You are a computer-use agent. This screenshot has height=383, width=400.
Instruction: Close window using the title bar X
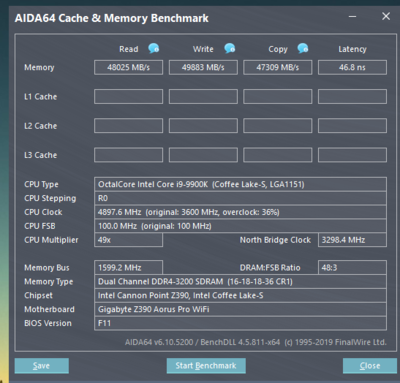386,16
